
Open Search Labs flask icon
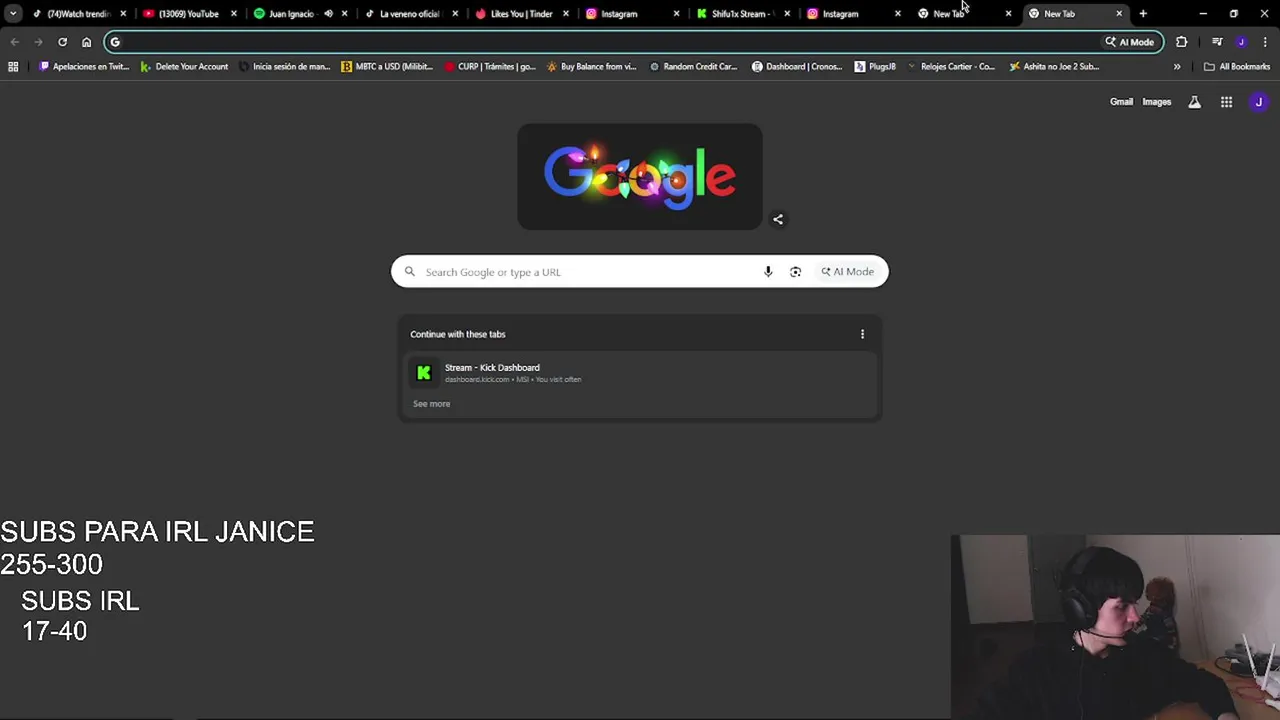tap(1194, 102)
